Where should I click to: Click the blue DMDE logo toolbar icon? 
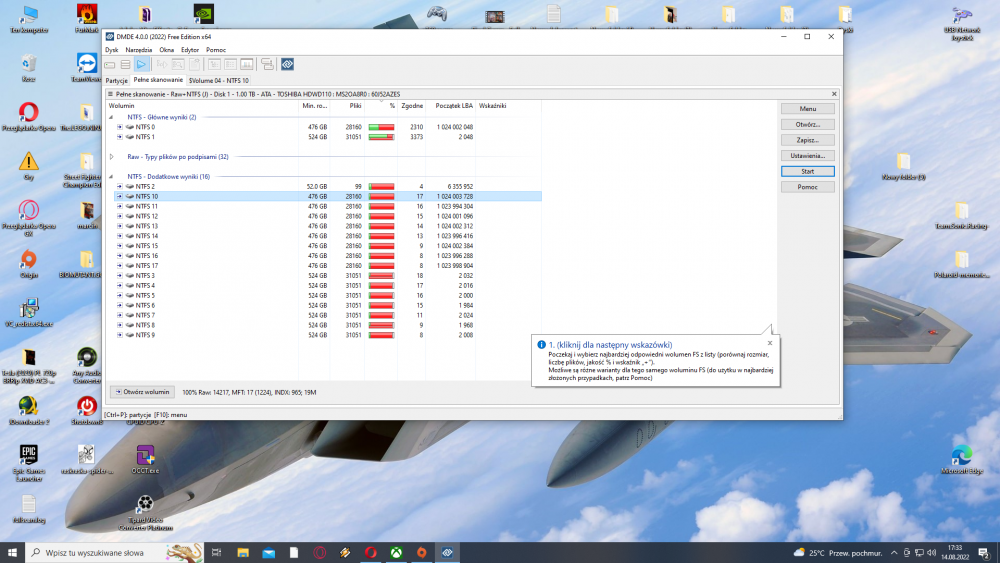tap(287, 65)
